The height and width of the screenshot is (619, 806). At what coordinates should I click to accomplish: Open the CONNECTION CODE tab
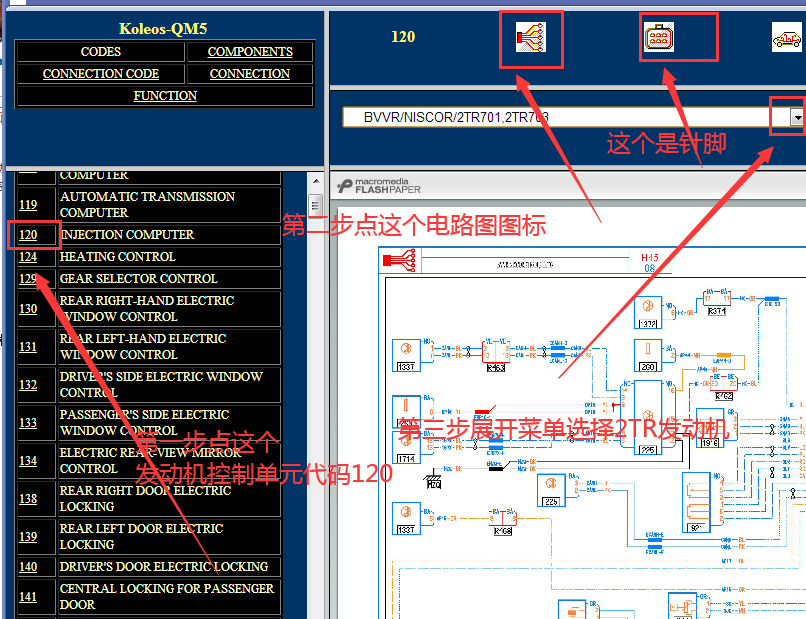tap(101, 74)
